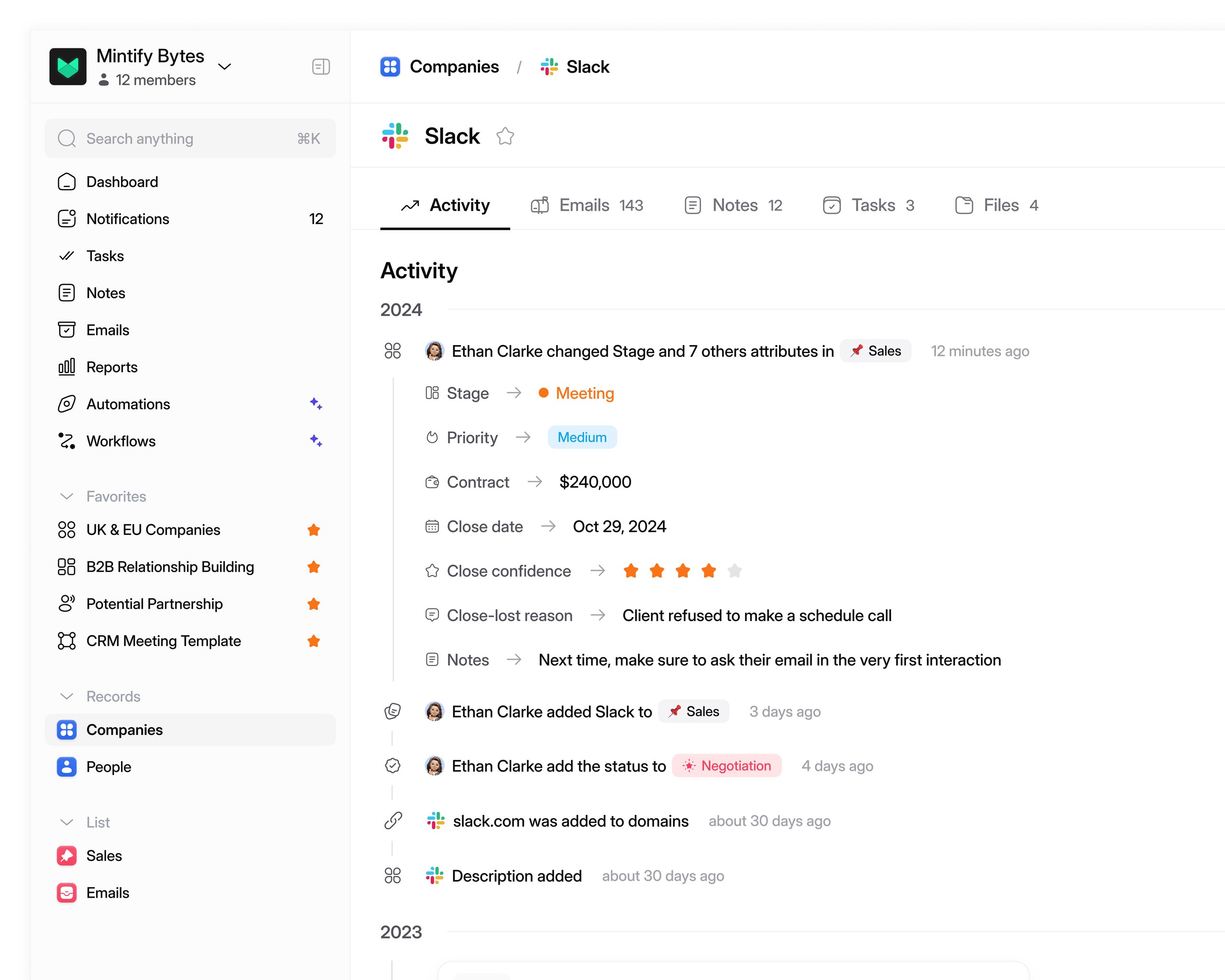Open Dashboard from the sidebar

coord(190,182)
